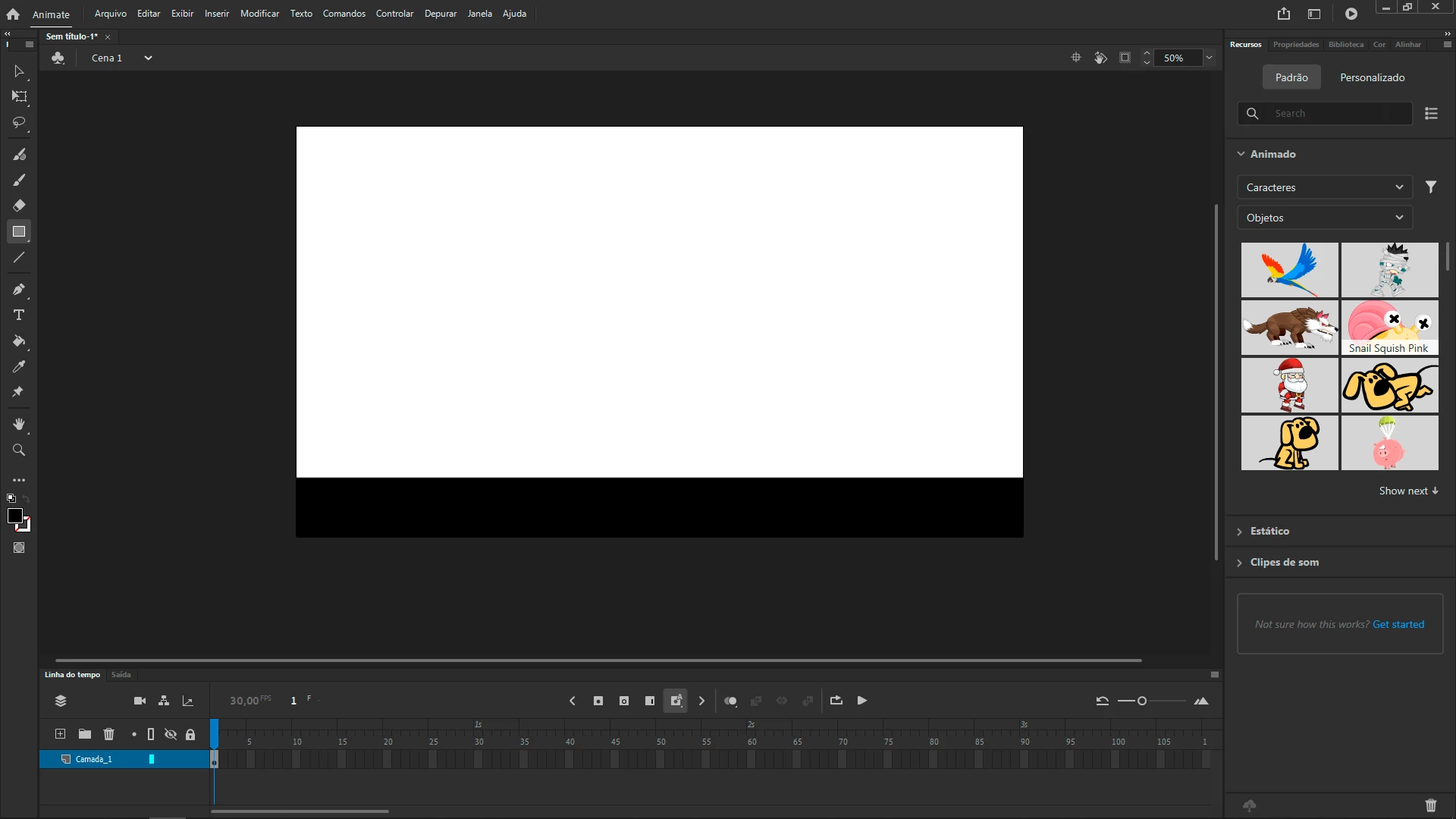Switch to the Propriedades tab
Image resolution: width=1456 pixels, height=819 pixels.
(x=1295, y=45)
